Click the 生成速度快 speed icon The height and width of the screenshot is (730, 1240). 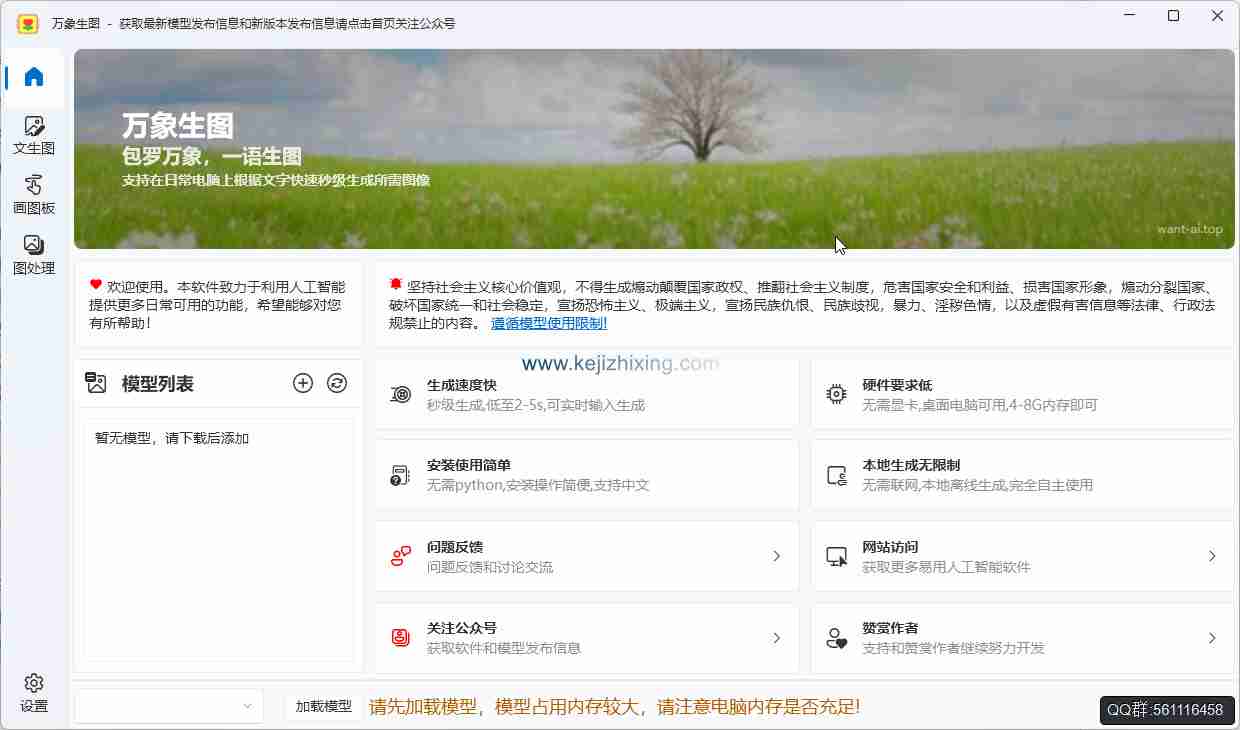pos(399,394)
